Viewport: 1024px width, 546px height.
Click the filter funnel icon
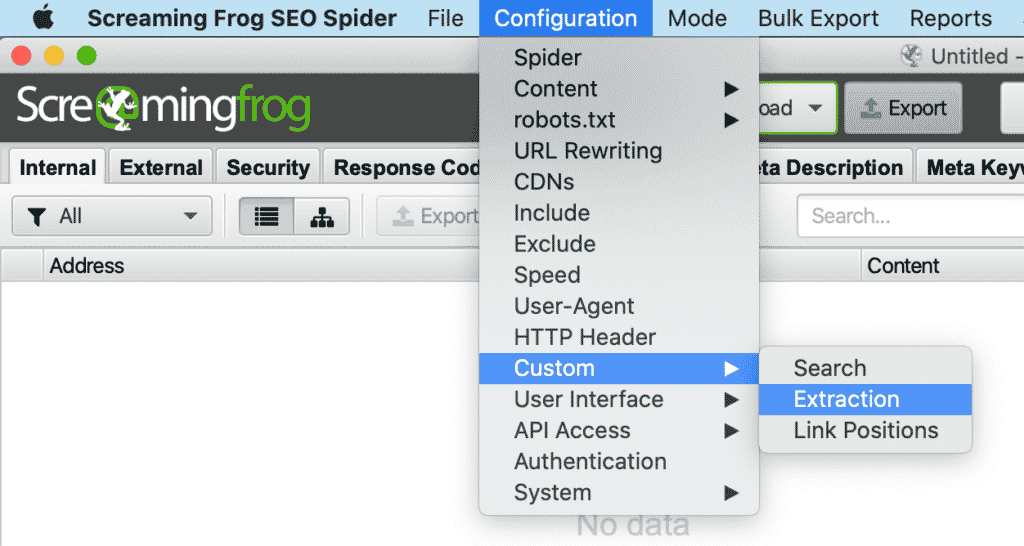point(37,216)
